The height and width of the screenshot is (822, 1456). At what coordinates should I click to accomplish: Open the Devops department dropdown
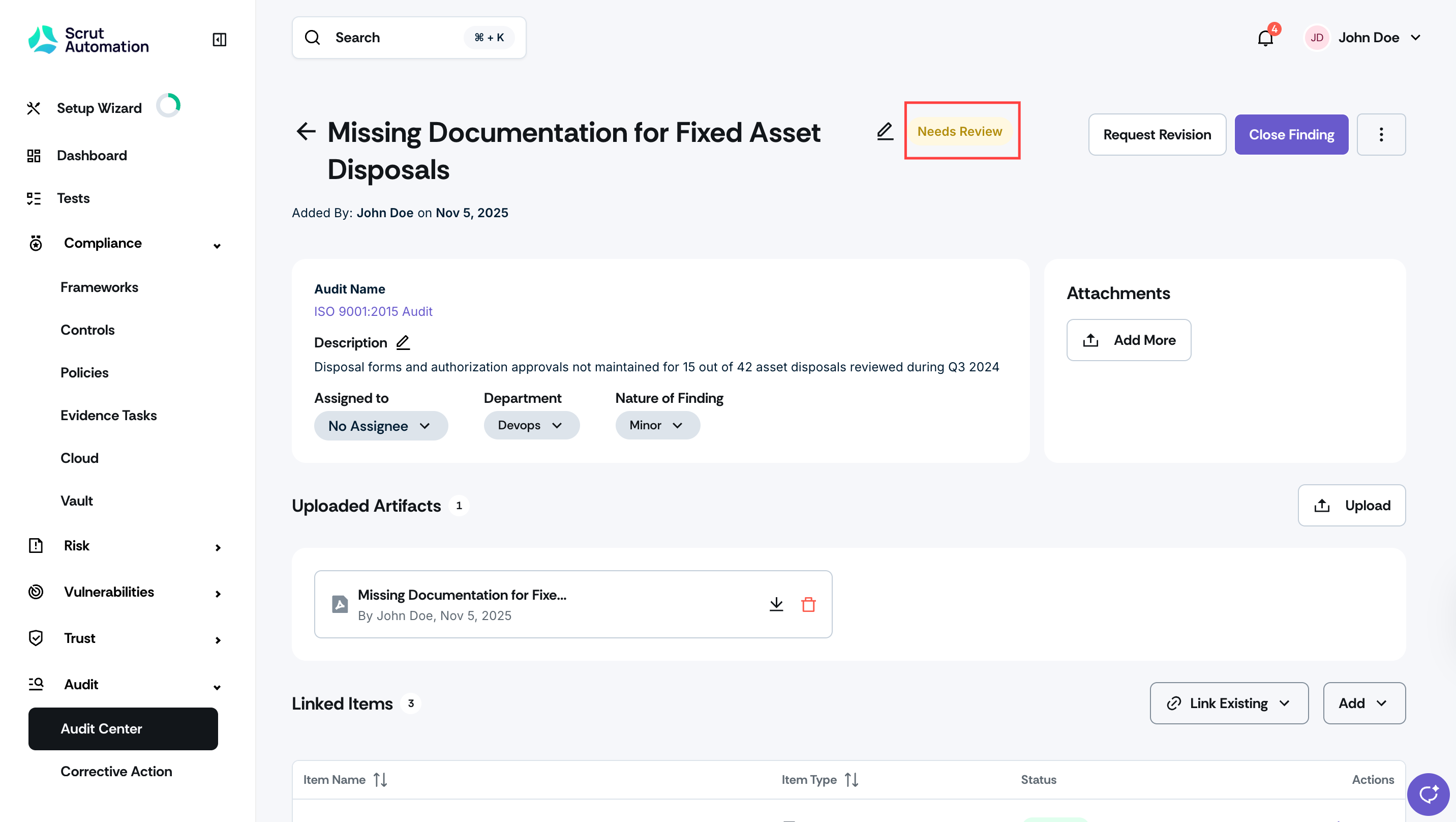click(531, 425)
